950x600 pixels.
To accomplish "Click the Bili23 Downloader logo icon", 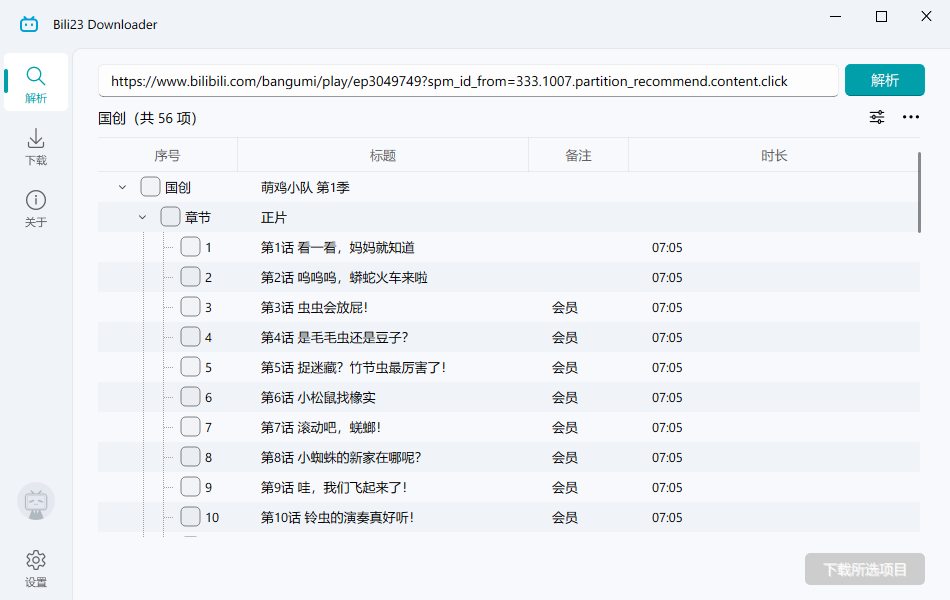I will coord(28,24).
